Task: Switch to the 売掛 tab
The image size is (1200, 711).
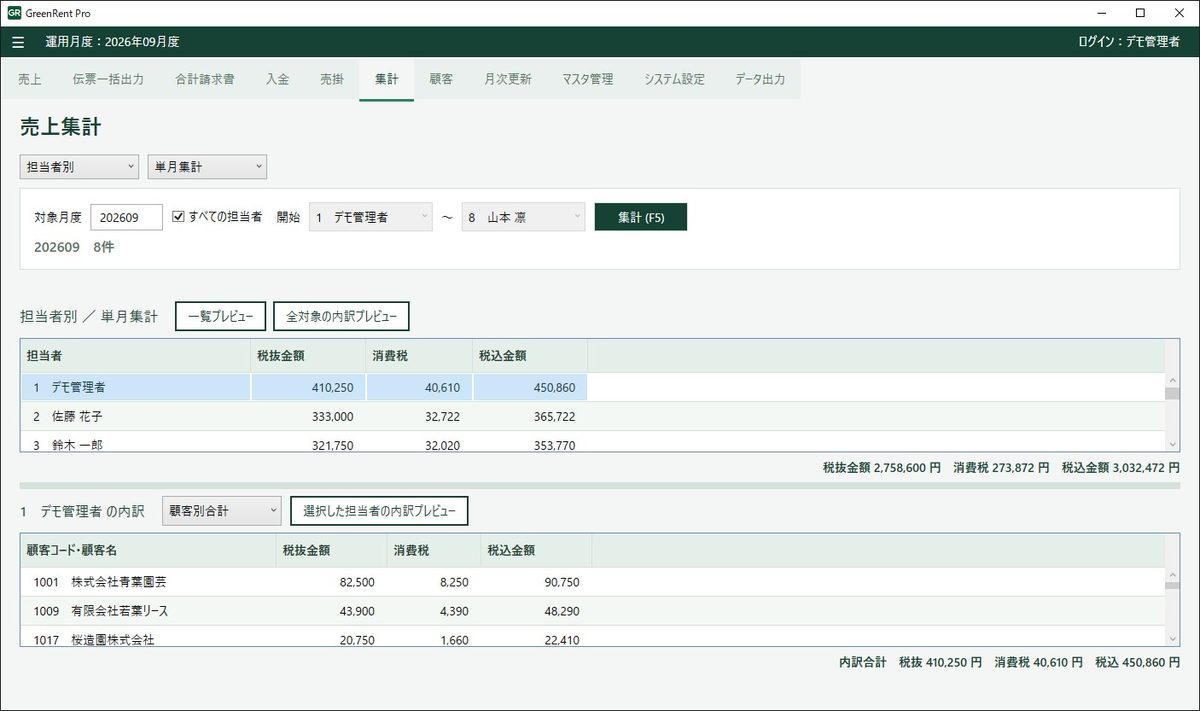Action: click(x=332, y=79)
